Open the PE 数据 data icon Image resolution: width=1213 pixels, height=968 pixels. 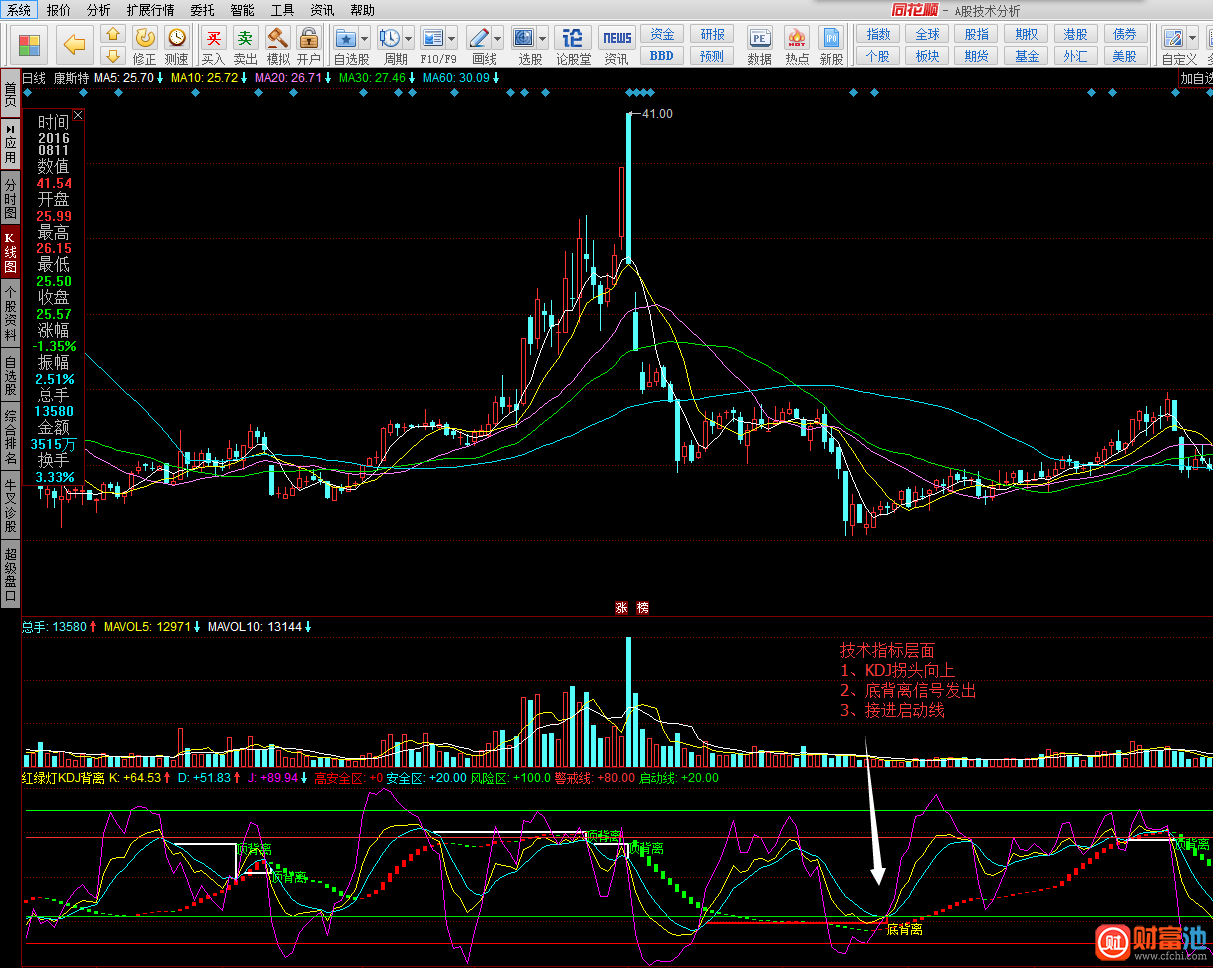pyautogui.click(x=759, y=38)
